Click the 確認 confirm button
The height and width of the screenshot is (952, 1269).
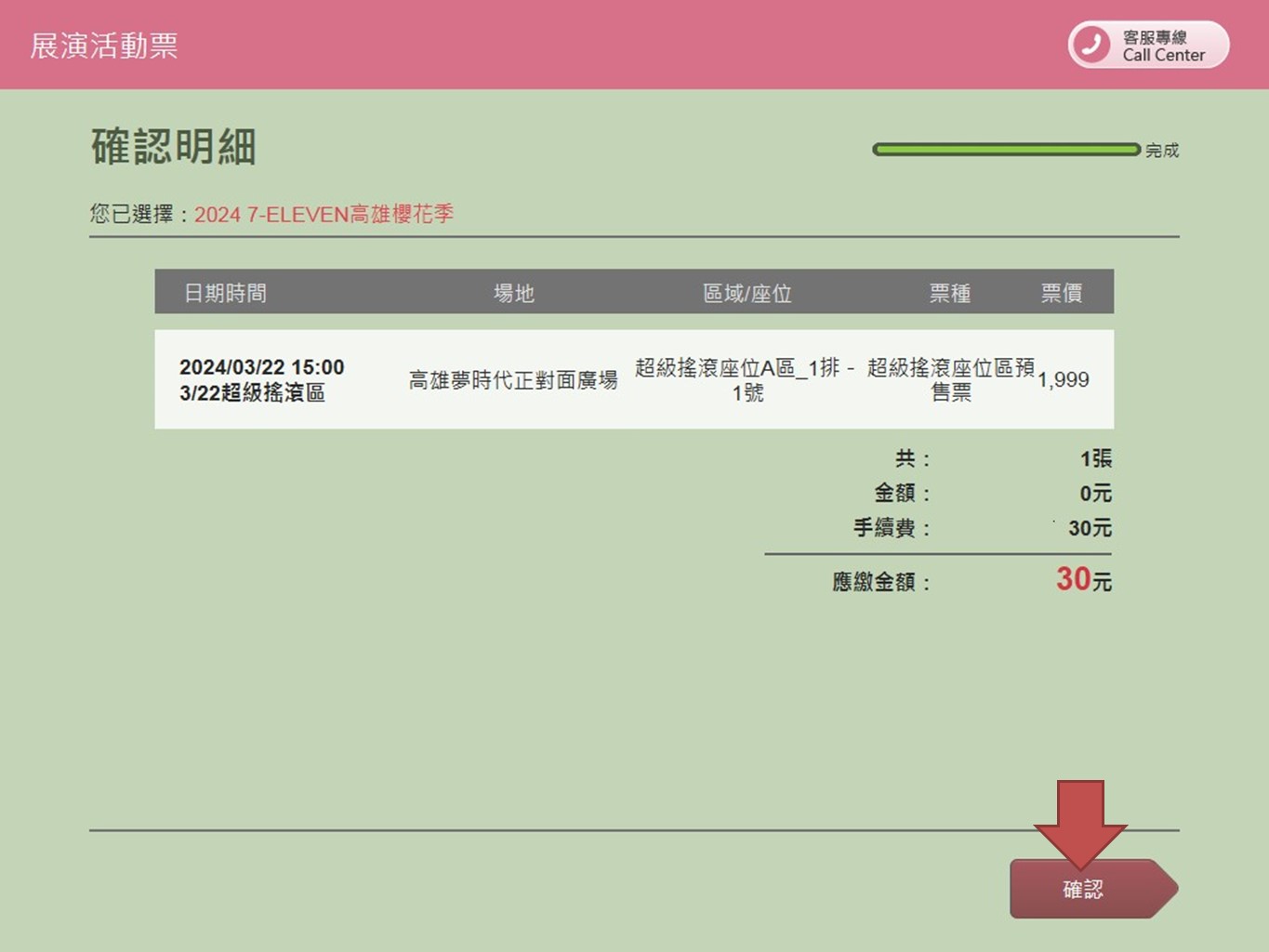[x=1093, y=889]
